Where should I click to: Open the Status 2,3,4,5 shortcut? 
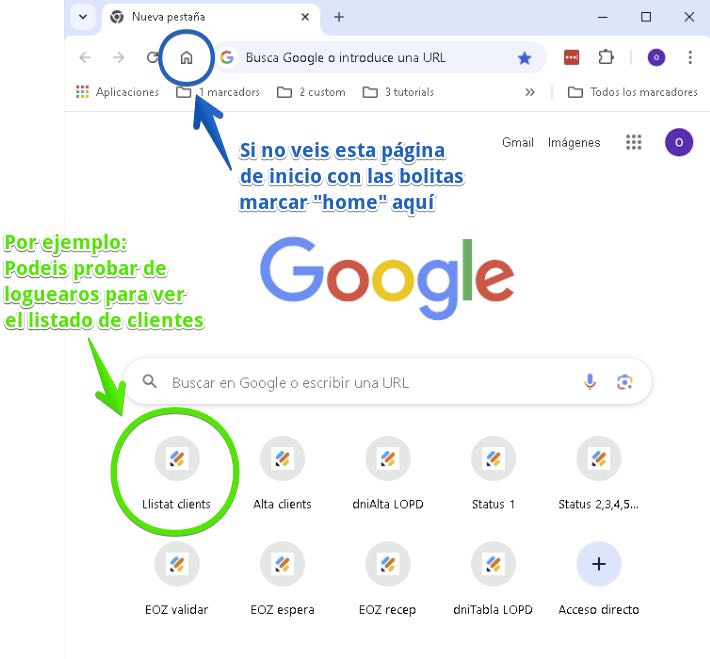pos(599,473)
